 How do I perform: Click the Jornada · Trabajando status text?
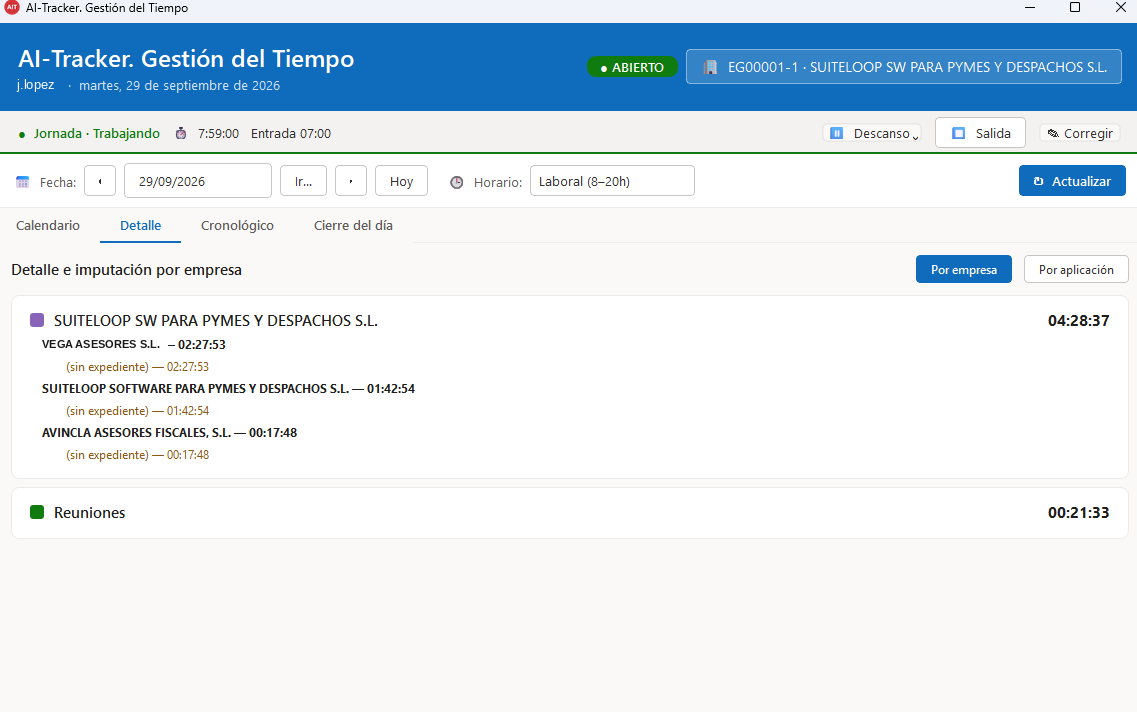coord(96,133)
